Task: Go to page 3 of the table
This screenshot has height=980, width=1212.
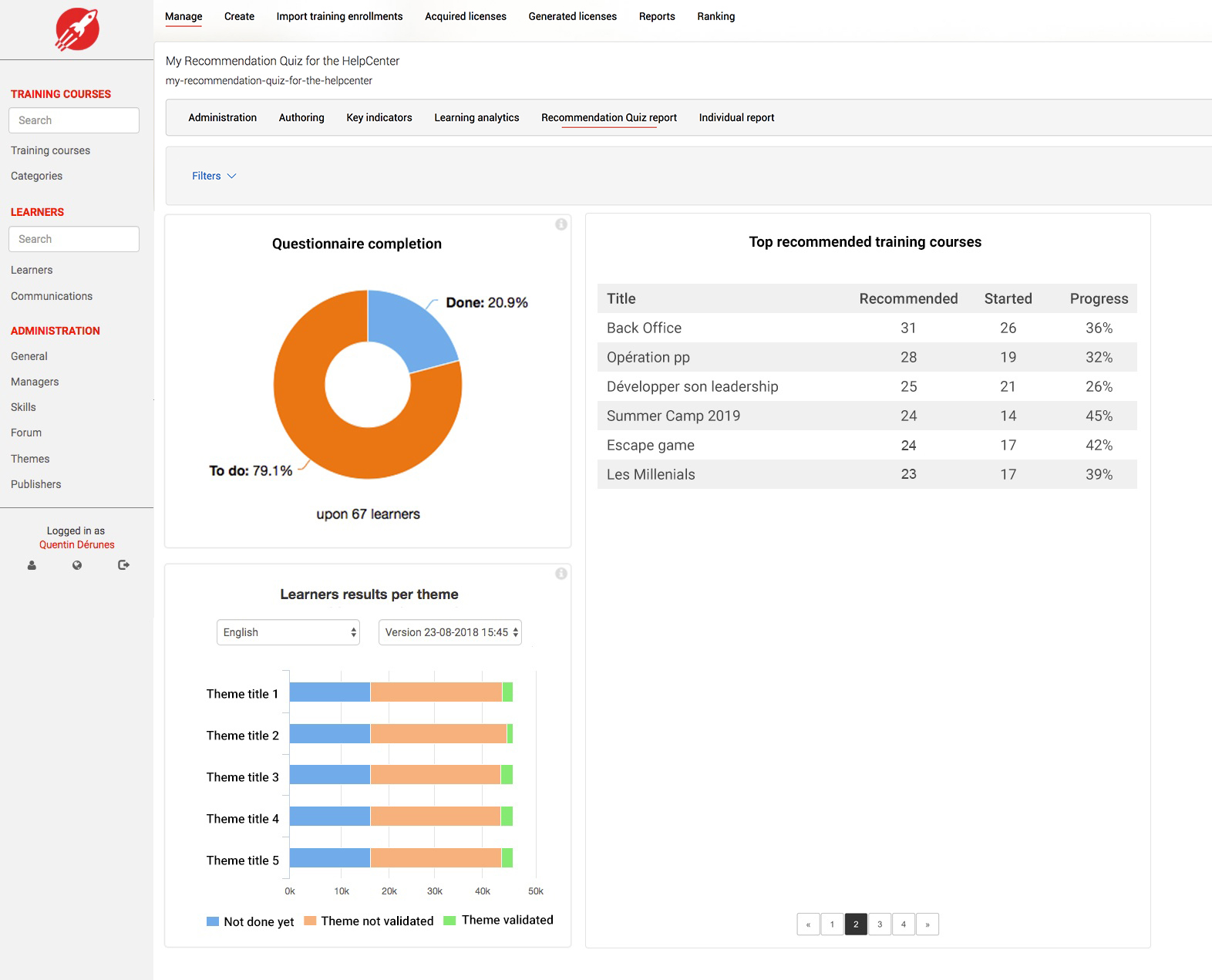Action: (880, 924)
